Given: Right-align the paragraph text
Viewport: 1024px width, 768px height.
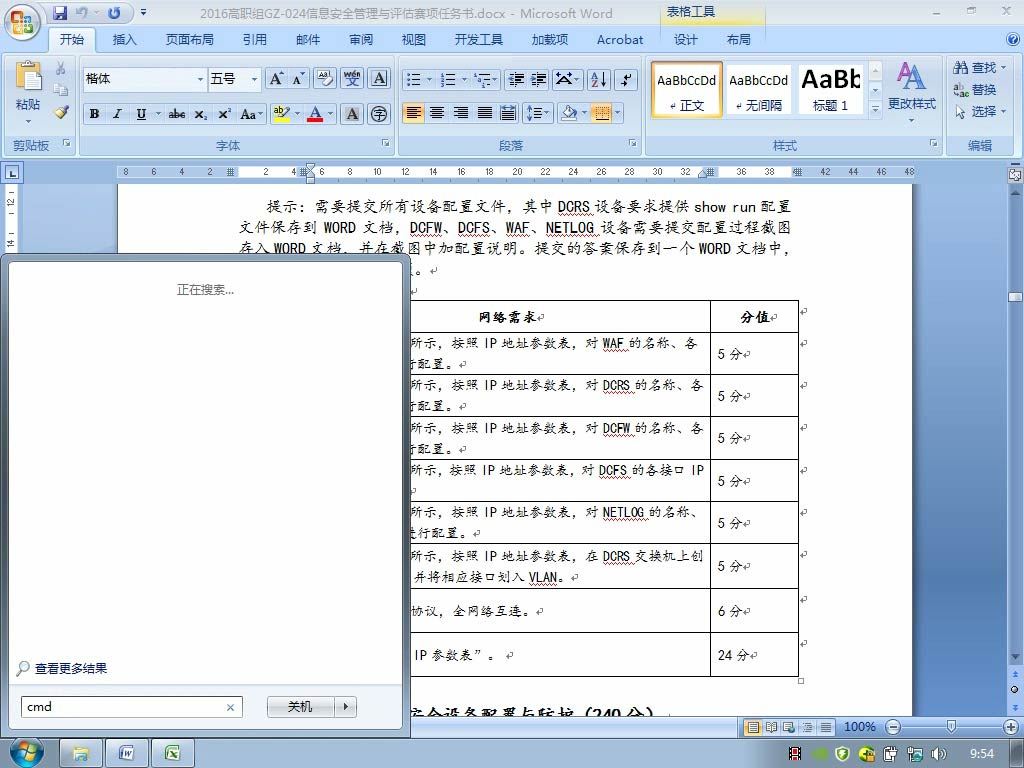Looking at the screenshot, I should (x=460, y=113).
